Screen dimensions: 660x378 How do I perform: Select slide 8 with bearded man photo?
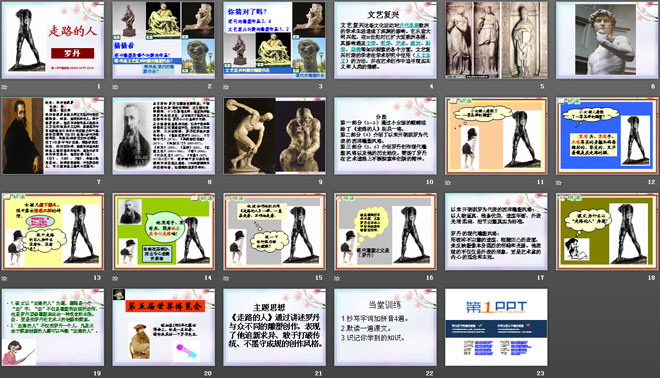[164, 136]
